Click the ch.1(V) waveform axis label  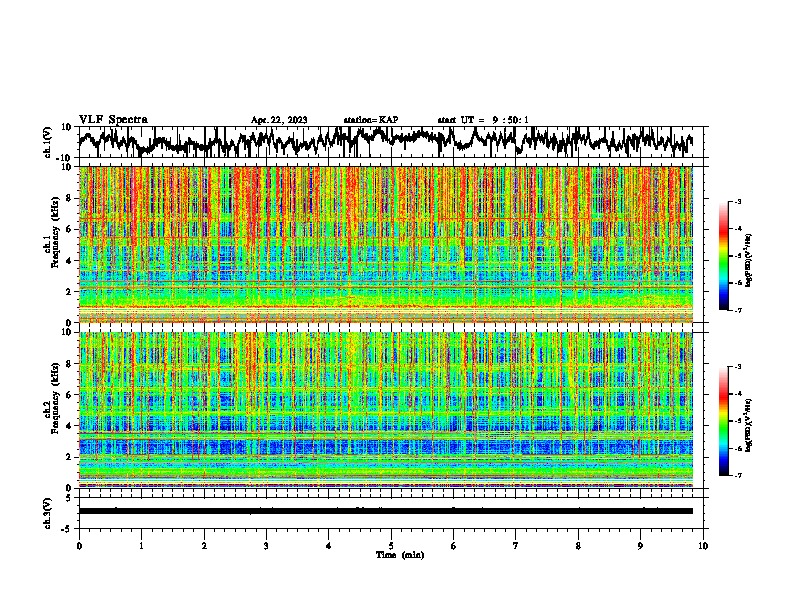48,142
